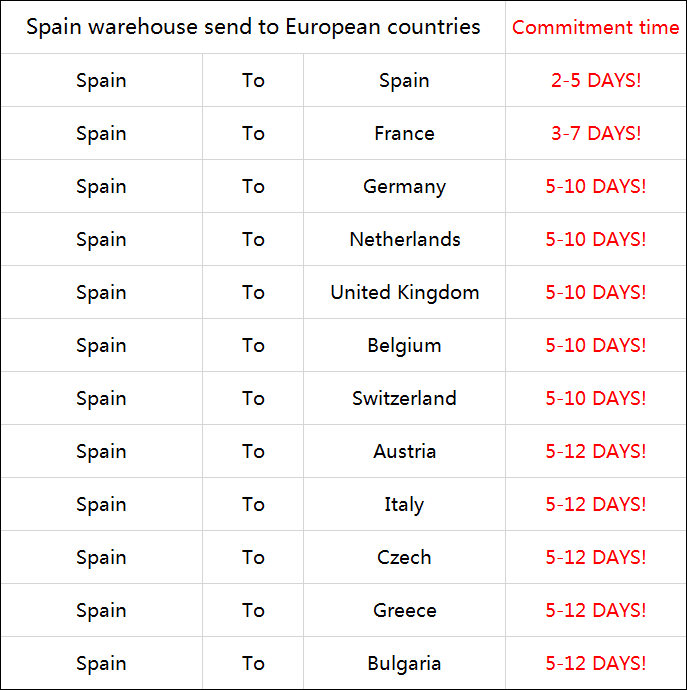Viewport: 687px width, 690px height.
Task: Click the Switzerland destination cell
Action: (x=404, y=398)
